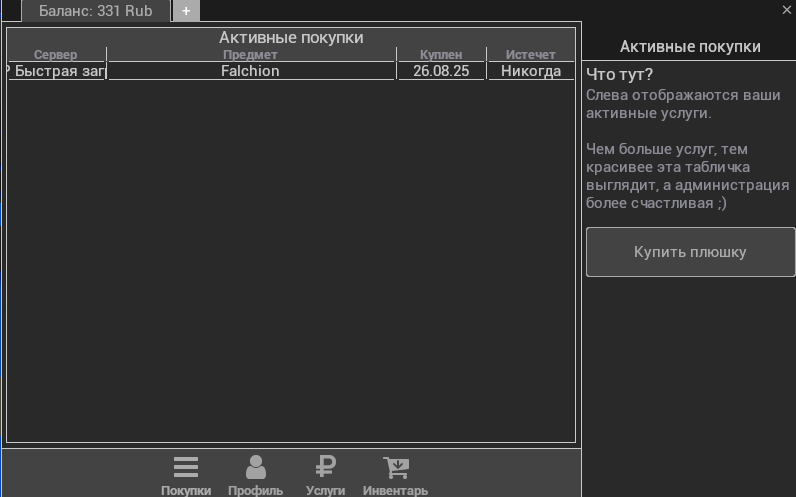796x497 pixels.
Task: Sort by the Куплен column header
Action: pyautogui.click(x=441, y=54)
